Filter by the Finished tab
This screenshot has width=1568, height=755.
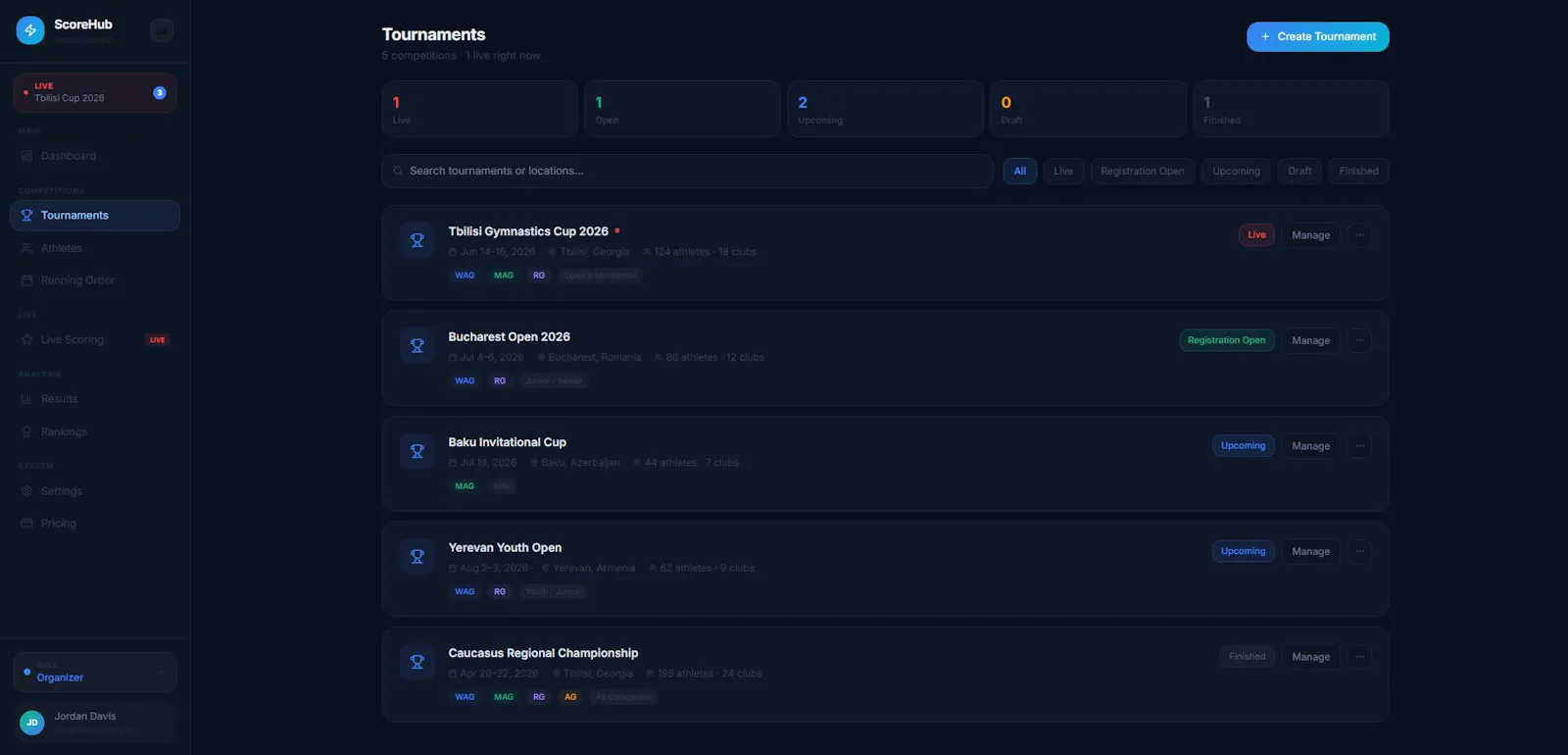(x=1358, y=171)
